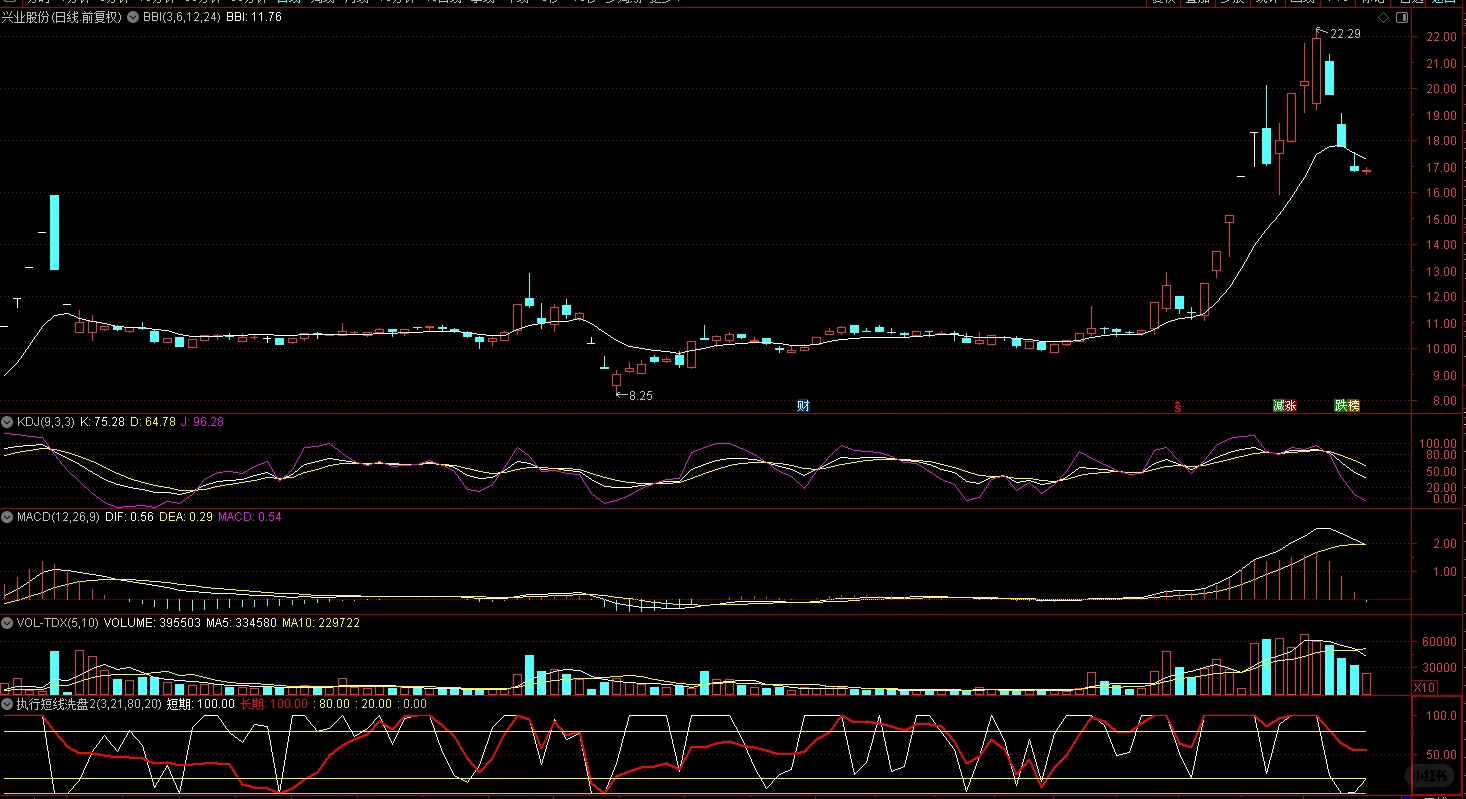Open the MACD indicator dropdown arrow
The height and width of the screenshot is (799, 1466).
[8, 518]
